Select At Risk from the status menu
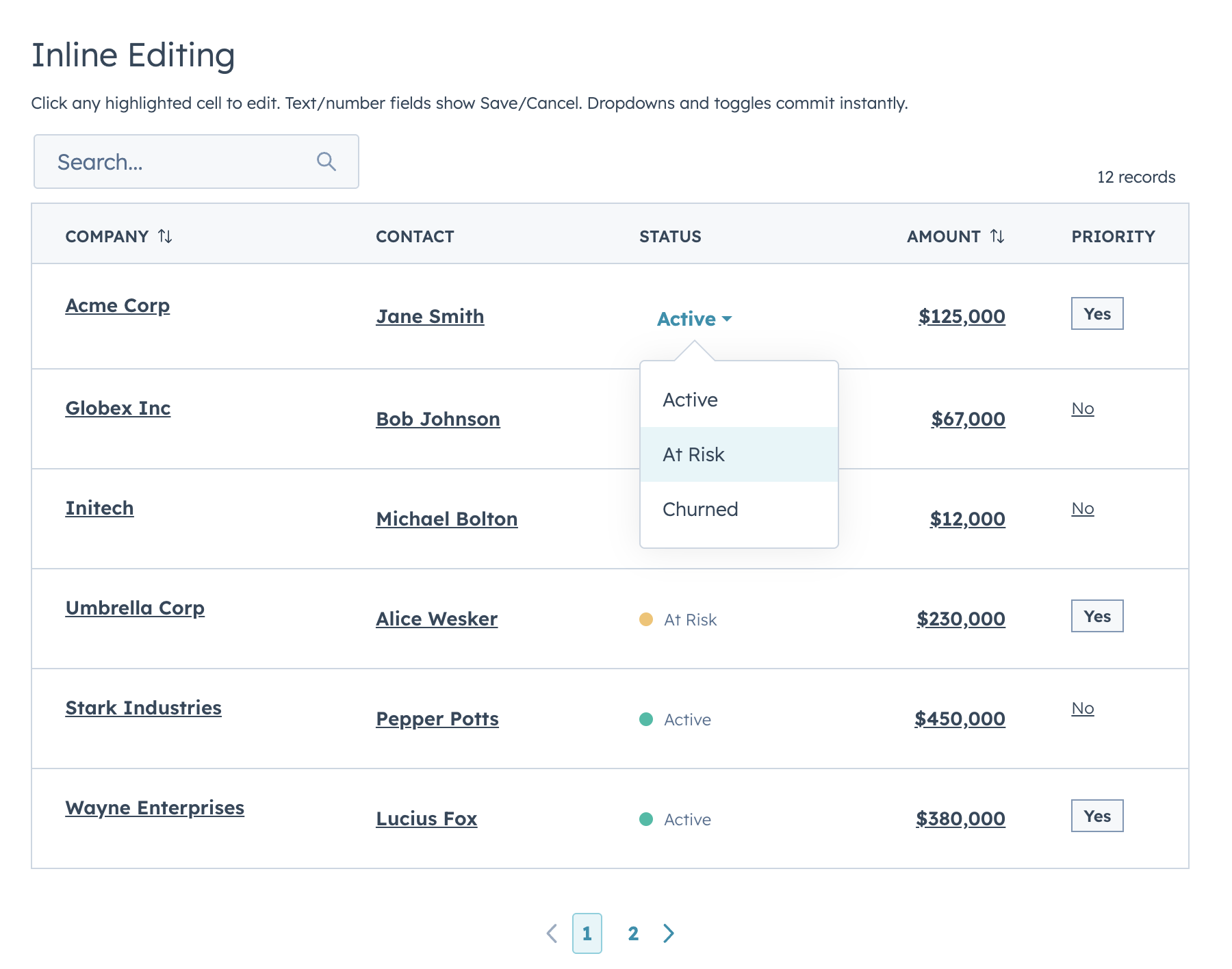The height and width of the screenshot is (969, 1232). 693,454
